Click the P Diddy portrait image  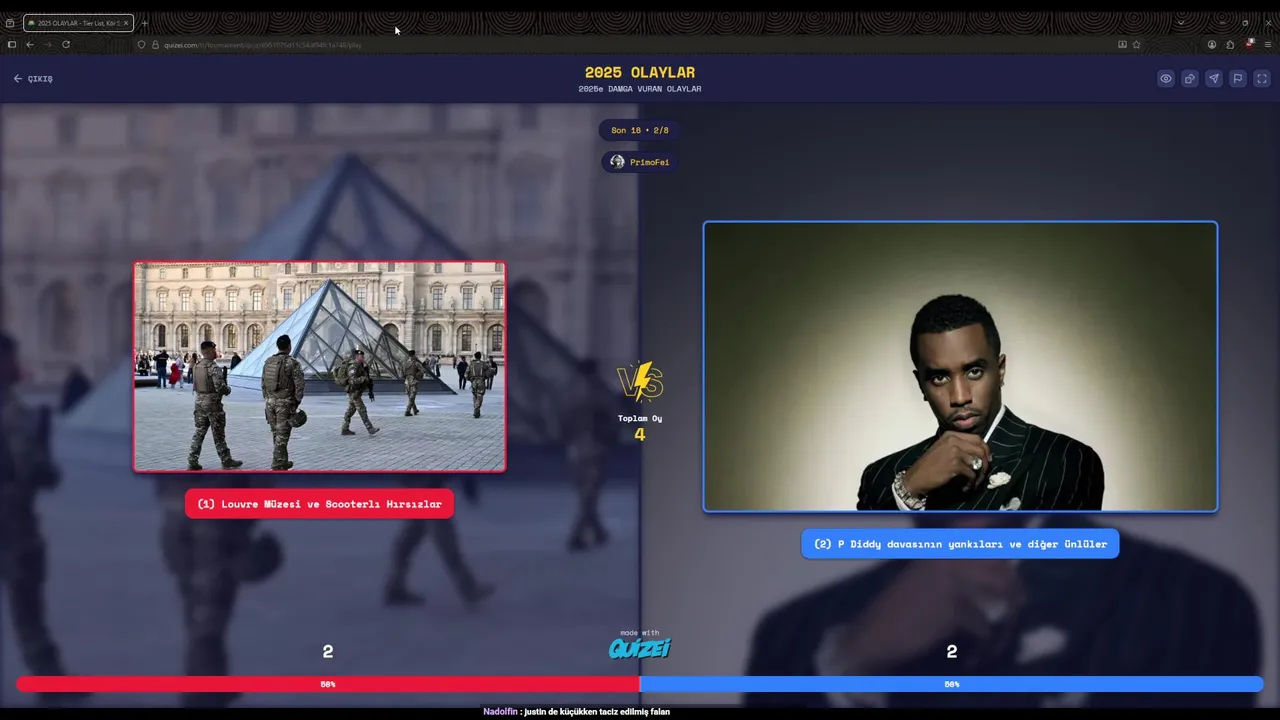(960, 366)
